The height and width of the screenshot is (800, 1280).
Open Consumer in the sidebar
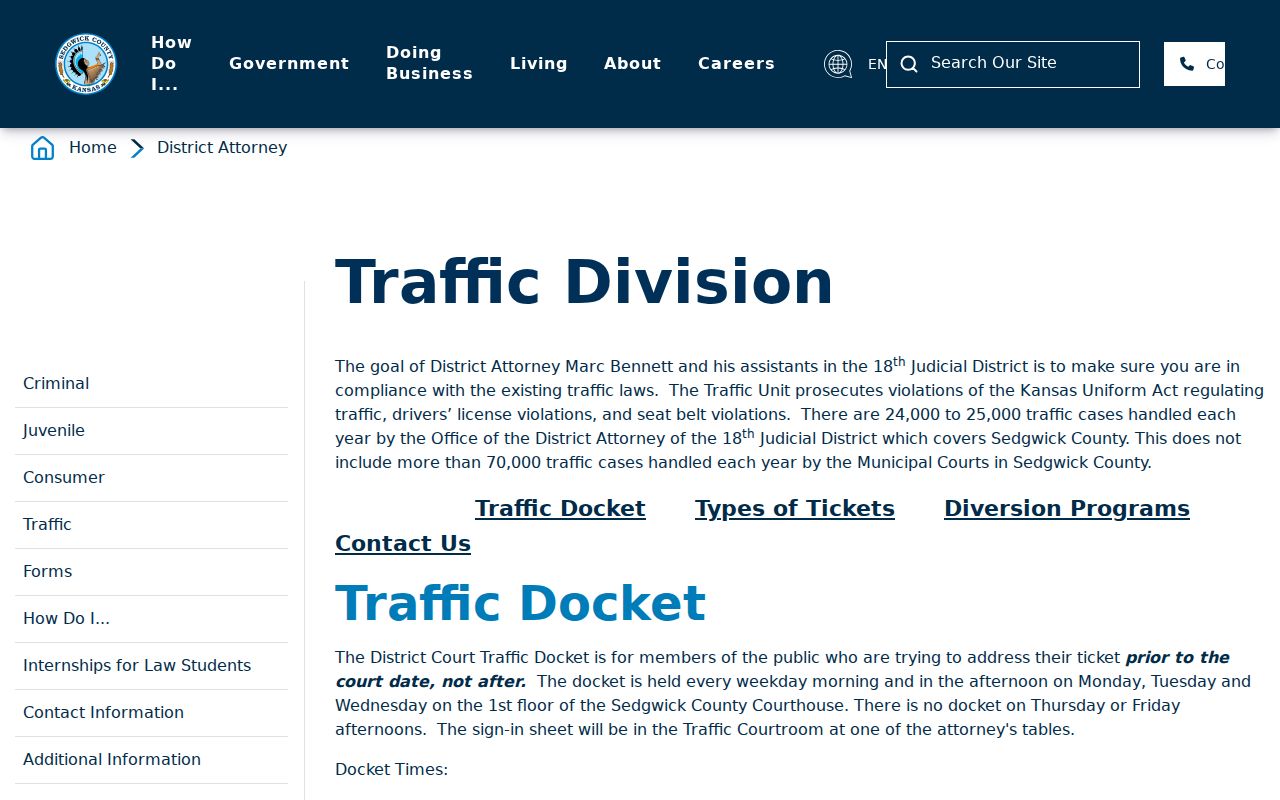[151, 478]
